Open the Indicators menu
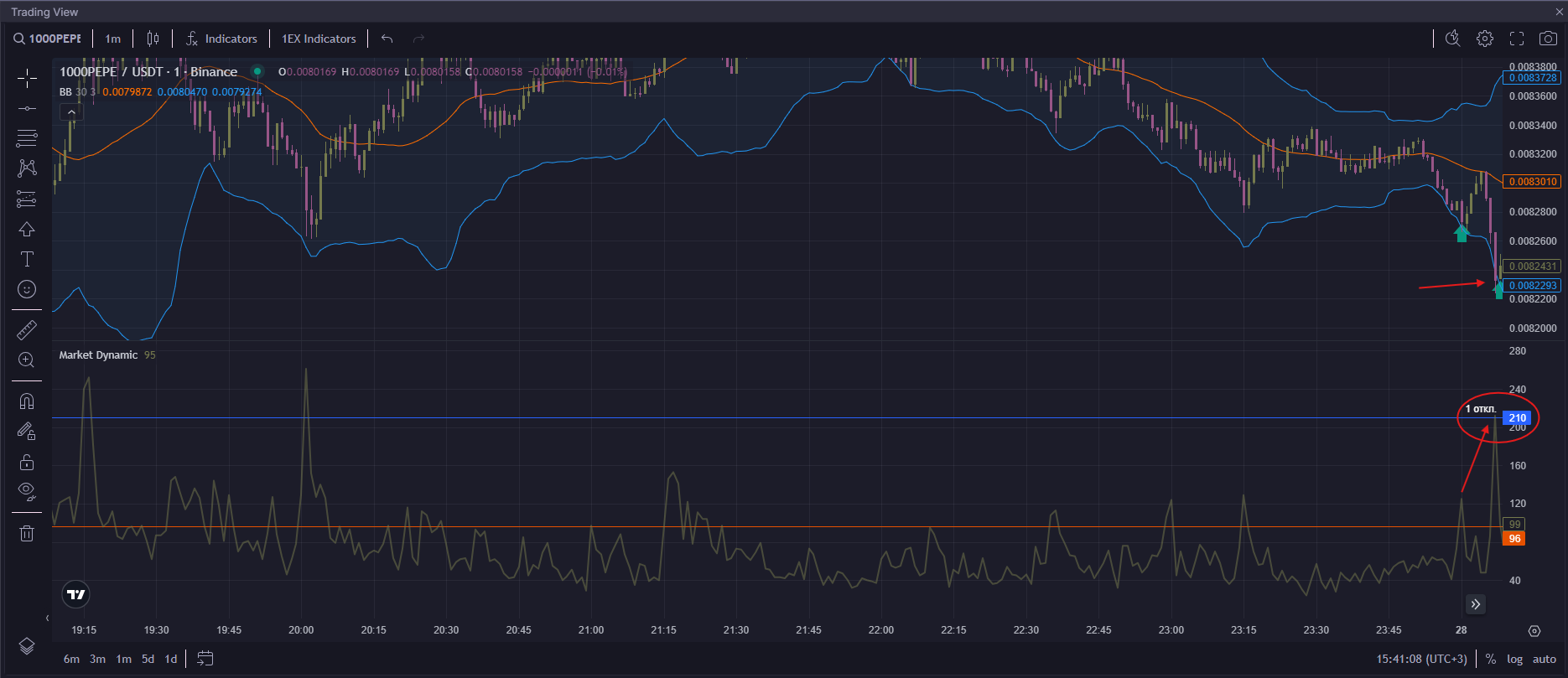The height and width of the screenshot is (678, 1568). click(222, 39)
